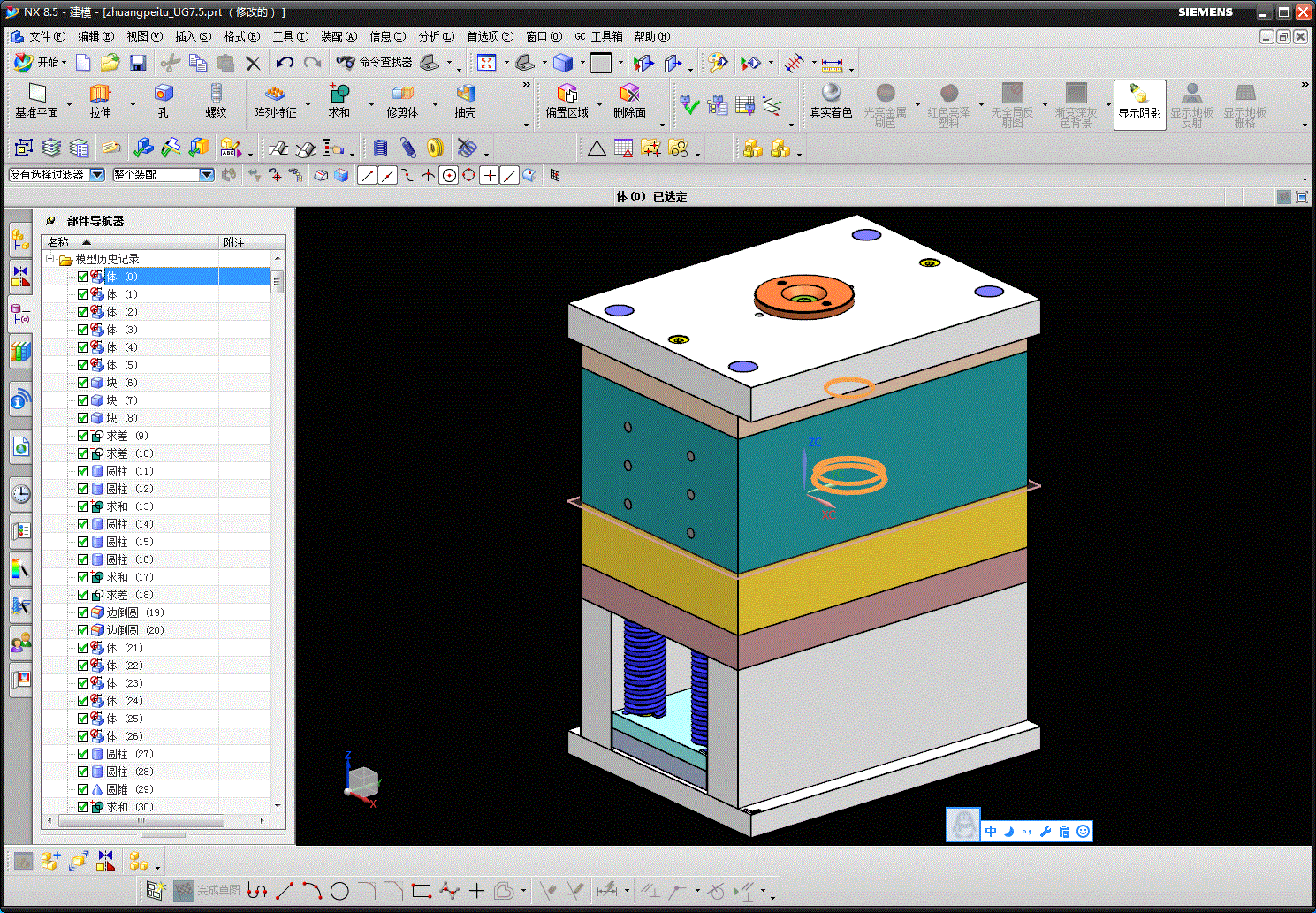Open the 分析(L) menu

[436, 36]
